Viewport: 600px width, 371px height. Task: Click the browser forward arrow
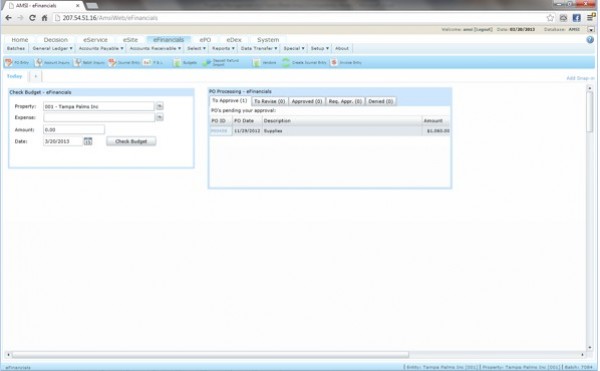20,18
